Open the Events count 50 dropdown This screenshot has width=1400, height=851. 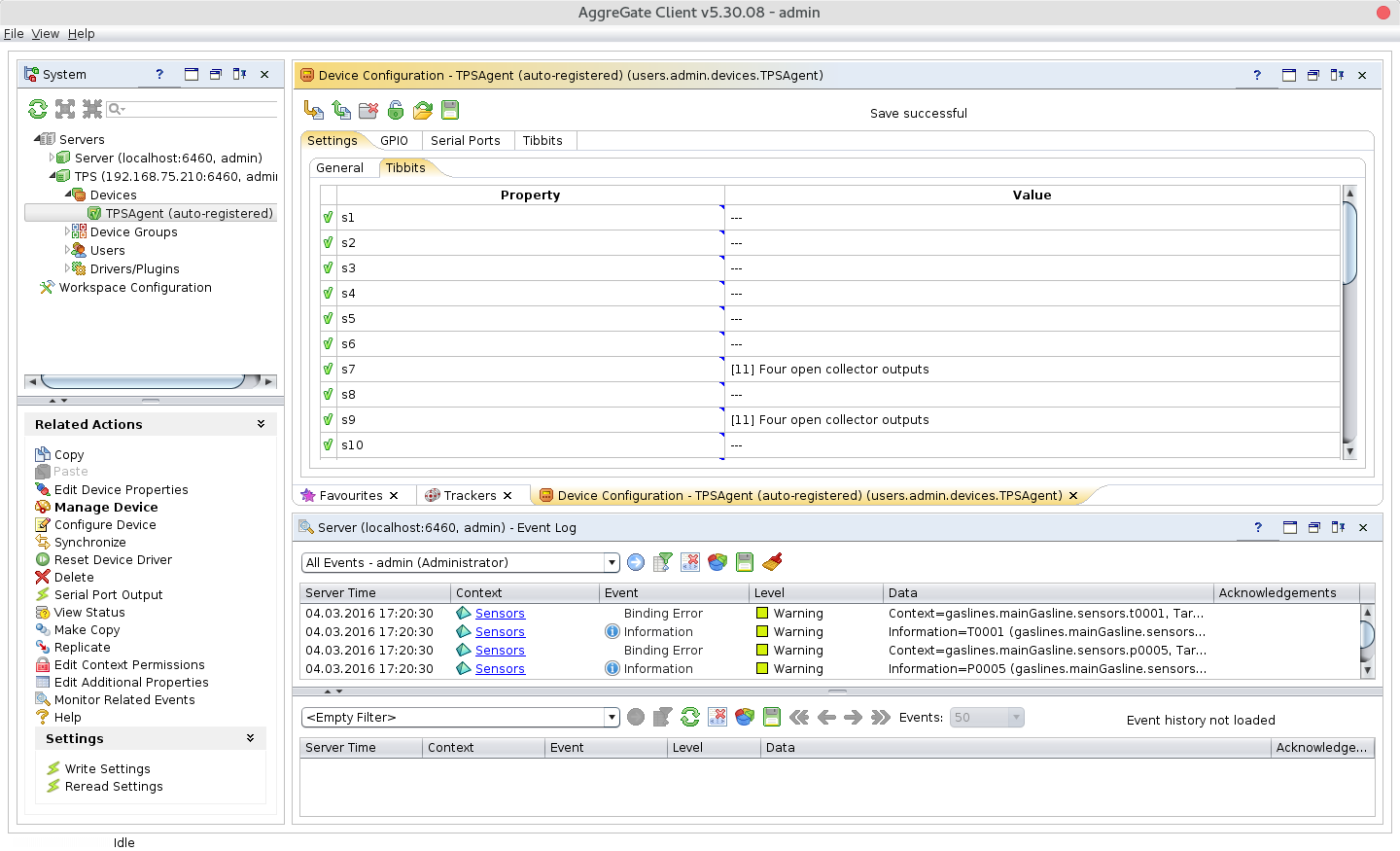tap(1016, 717)
